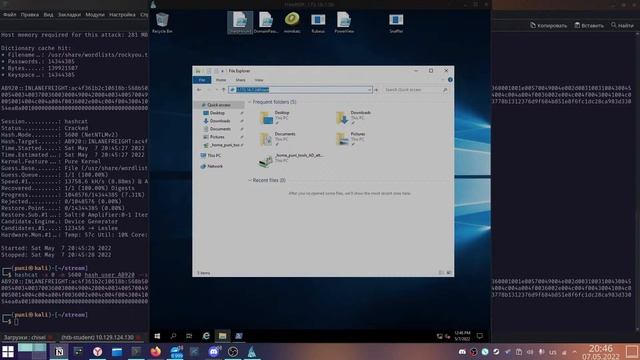Image resolution: width=640 pixels, height=360 pixels.
Task: Switch to large icons view in File Explorer
Action: click(x=449, y=273)
